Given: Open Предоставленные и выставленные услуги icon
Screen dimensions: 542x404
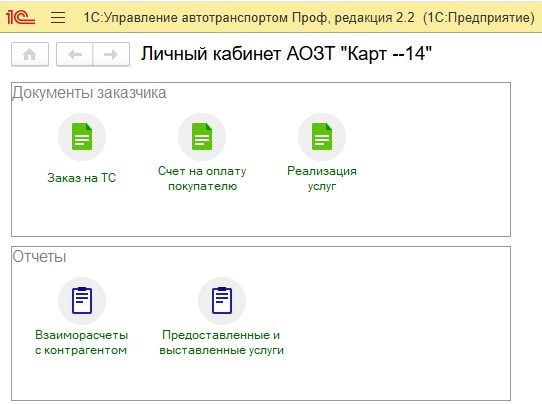Looking at the screenshot, I should coord(222,301).
